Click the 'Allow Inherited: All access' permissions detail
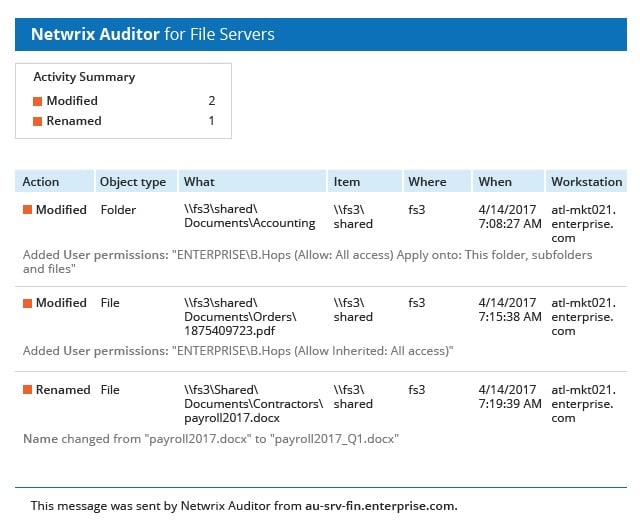The width and height of the screenshot is (640, 530). (x=238, y=351)
